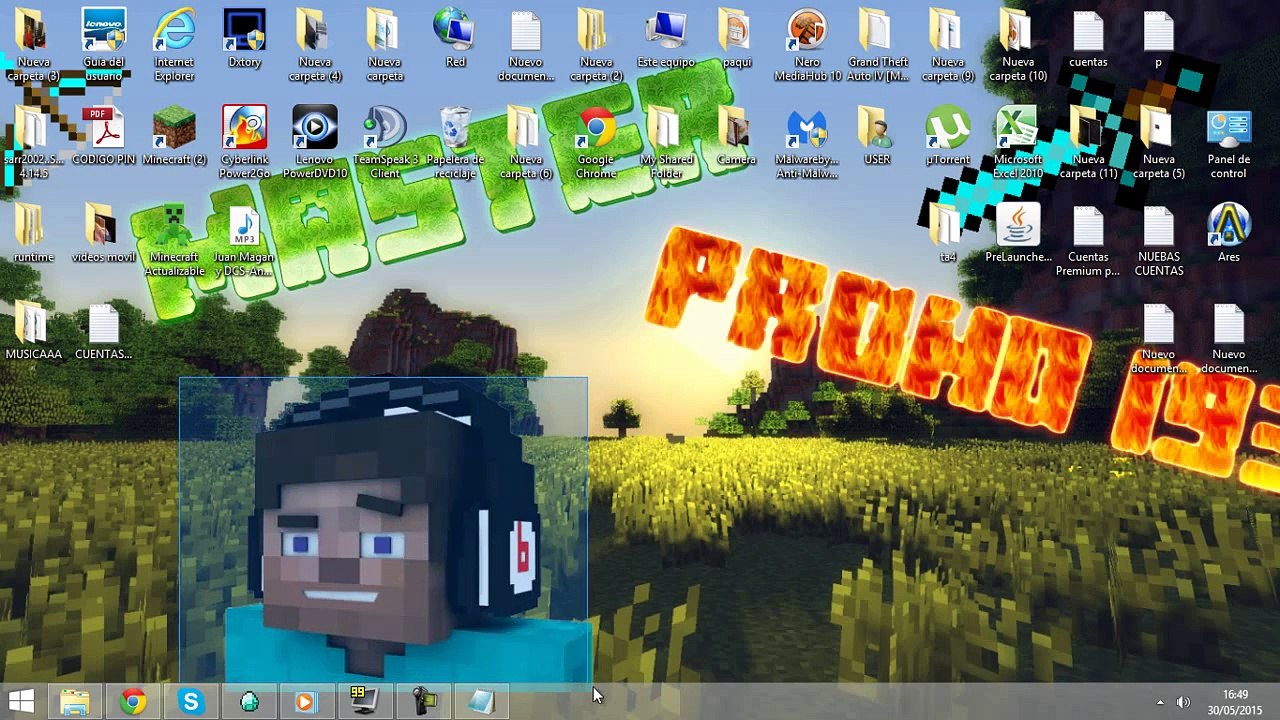The height and width of the screenshot is (720, 1280).
Task: Open the orange media player taskbar icon
Action: click(306, 702)
